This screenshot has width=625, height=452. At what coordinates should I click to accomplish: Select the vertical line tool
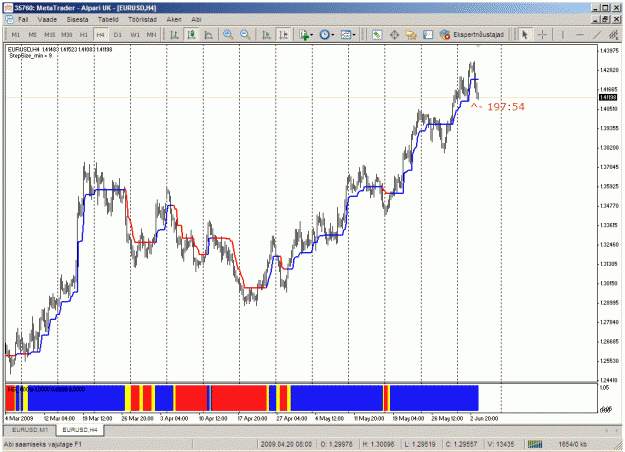point(563,35)
